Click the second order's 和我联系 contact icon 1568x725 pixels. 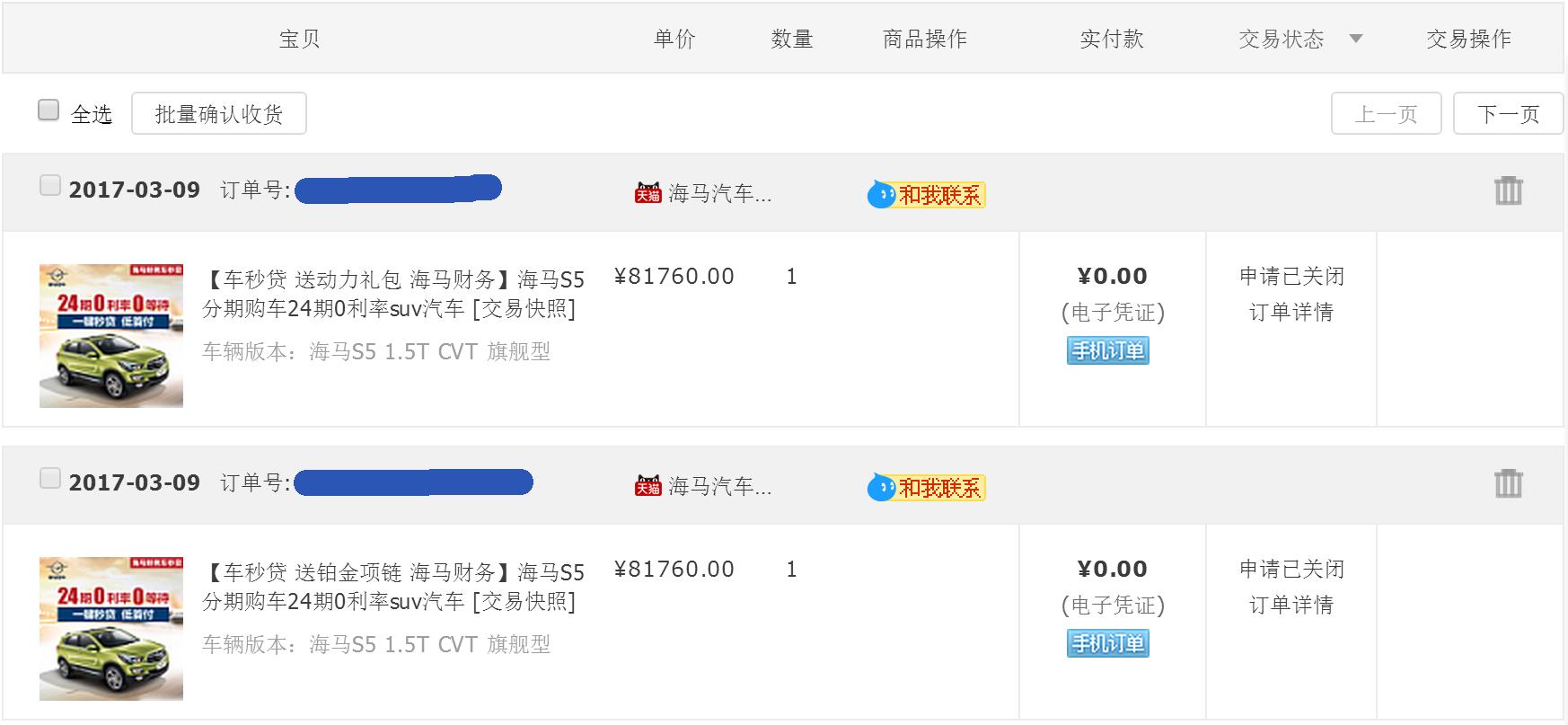[925, 487]
